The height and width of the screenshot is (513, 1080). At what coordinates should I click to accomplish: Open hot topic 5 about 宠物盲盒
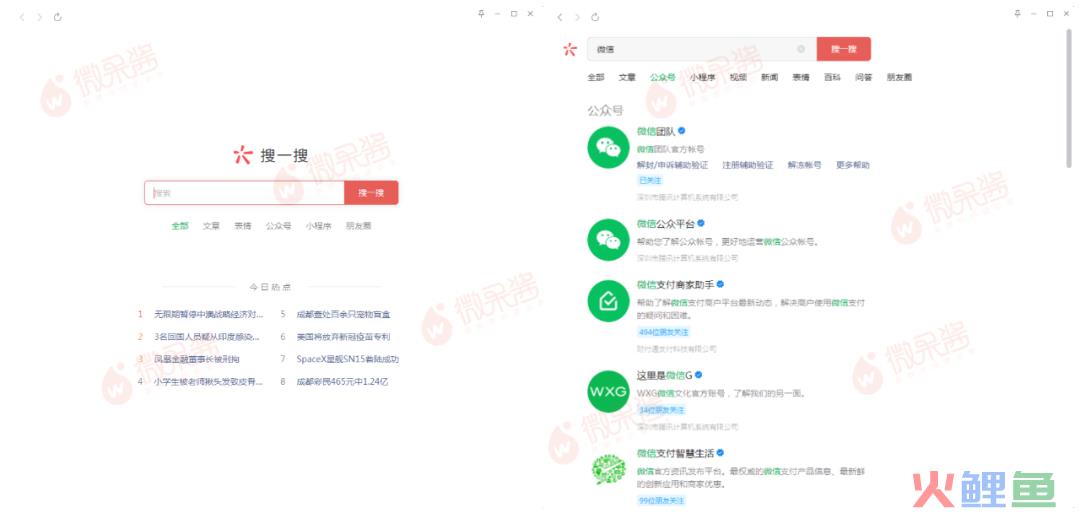point(344,315)
